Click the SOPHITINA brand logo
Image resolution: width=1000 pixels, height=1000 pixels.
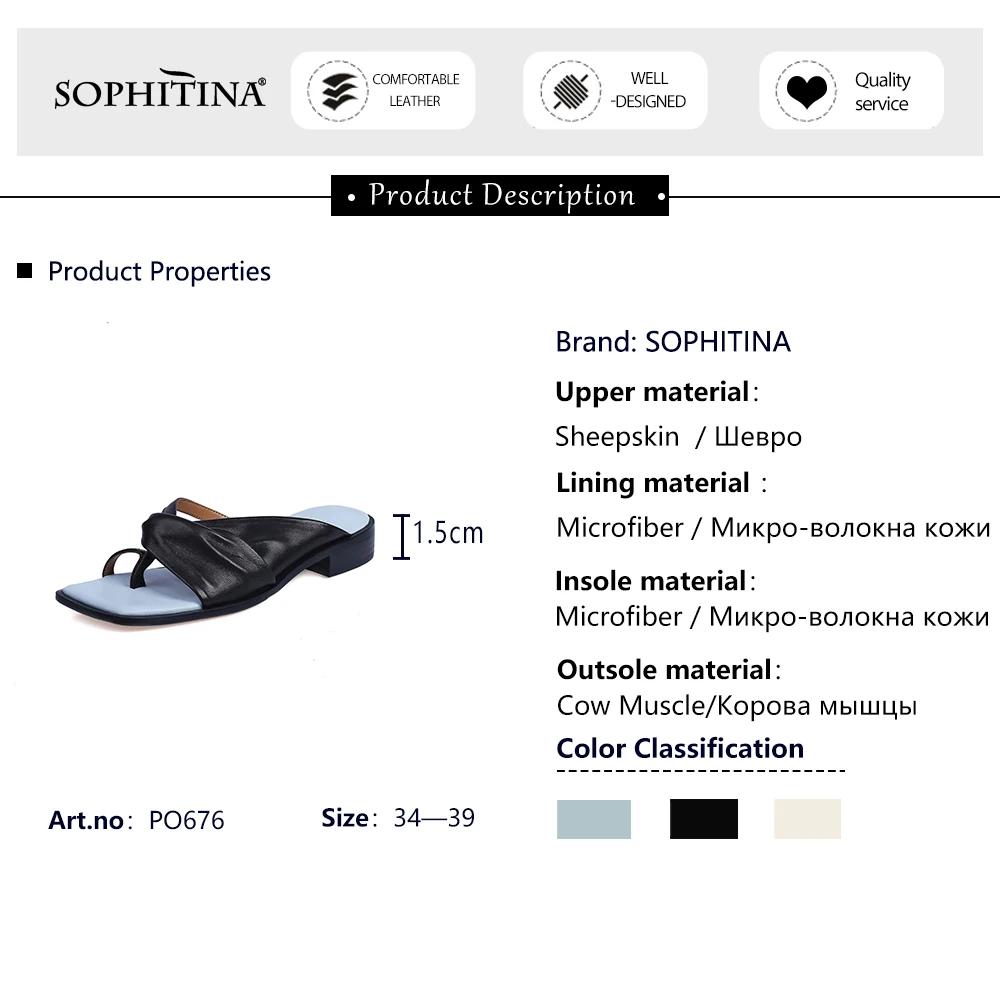coord(160,90)
